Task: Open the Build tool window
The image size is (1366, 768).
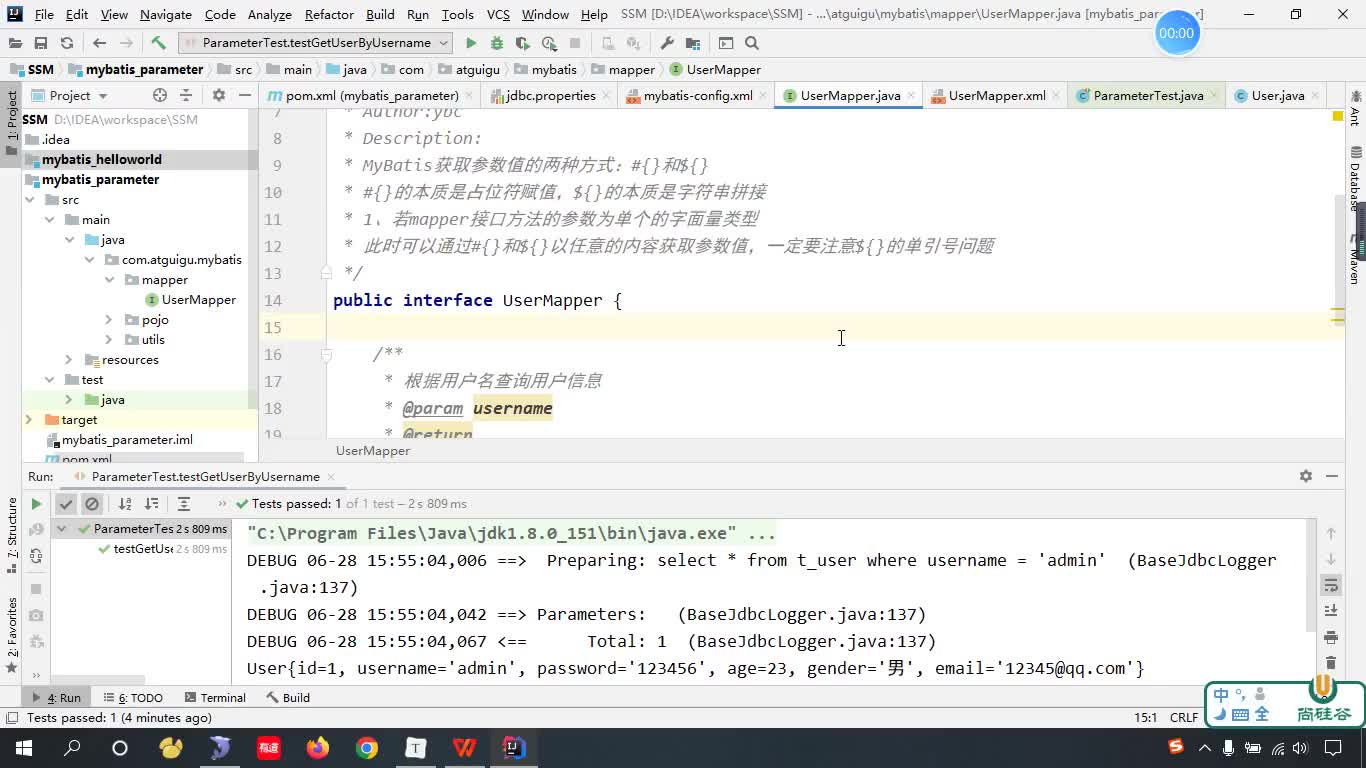Action: click(x=288, y=698)
